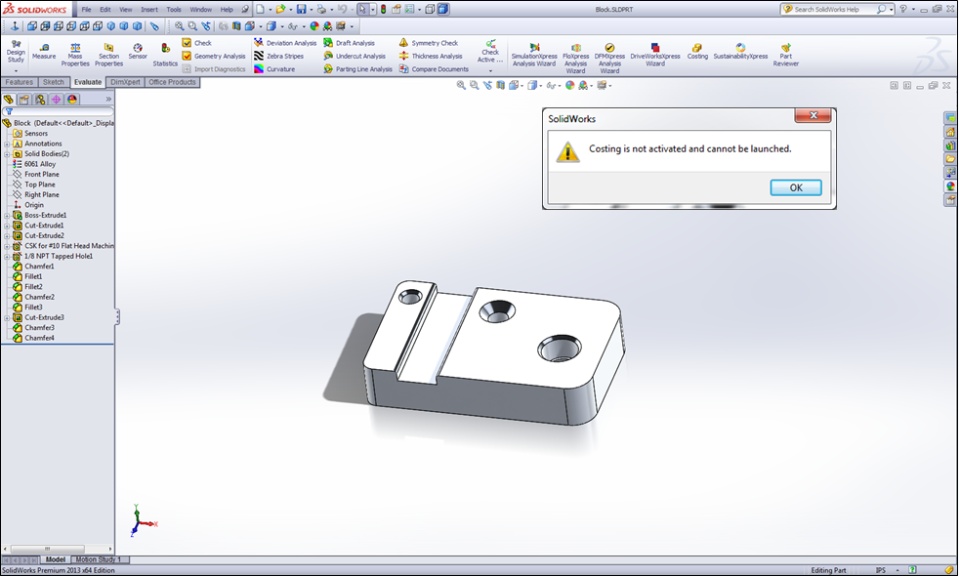Image resolution: width=960 pixels, height=576 pixels.
Task: Expand the Cut-Extrude2 feature
Action: pyautogui.click(x=7, y=236)
